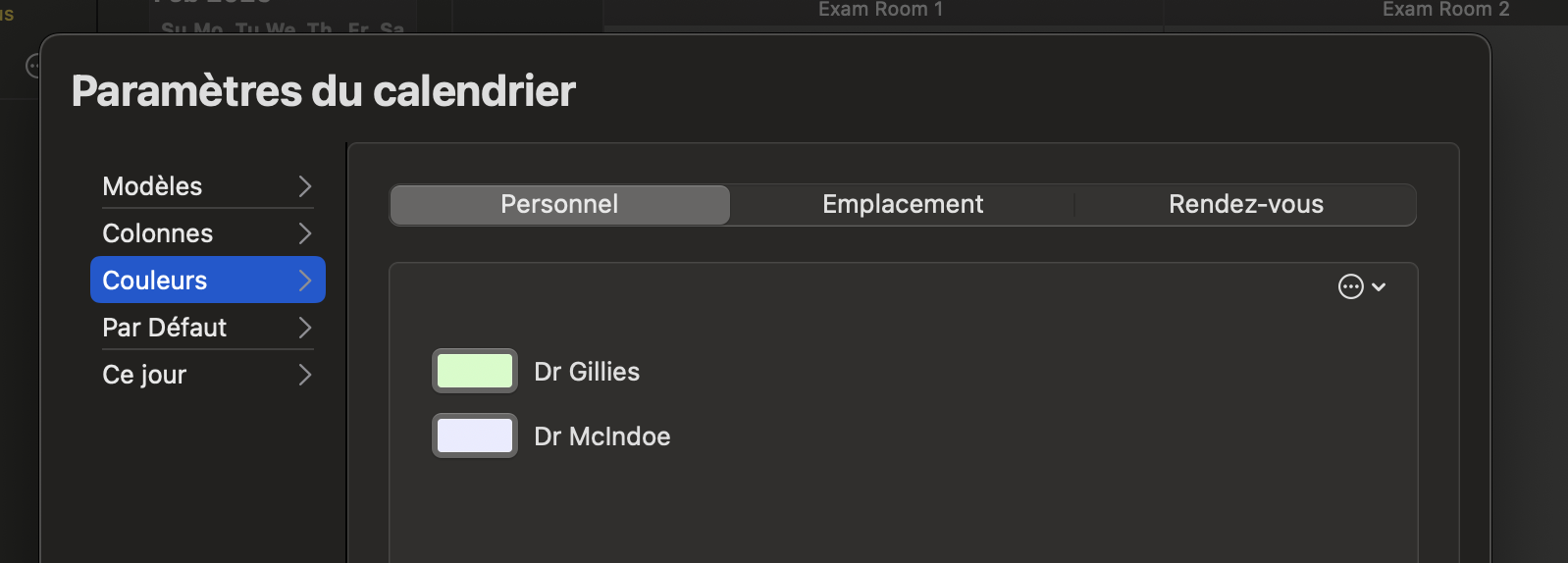Open Dr Gillies green color swatch
The width and height of the screenshot is (1568, 563).
475,371
